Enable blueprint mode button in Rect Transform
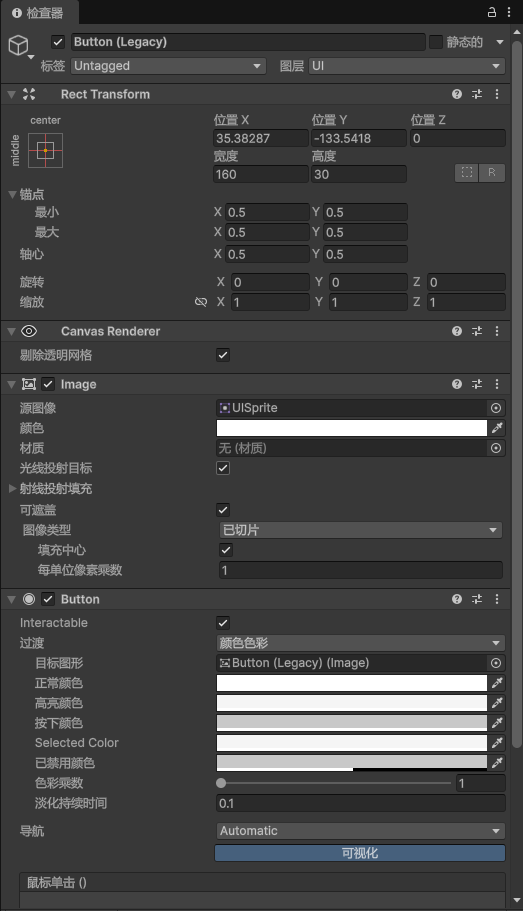The image size is (523, 911). click(x=467, y=173)
